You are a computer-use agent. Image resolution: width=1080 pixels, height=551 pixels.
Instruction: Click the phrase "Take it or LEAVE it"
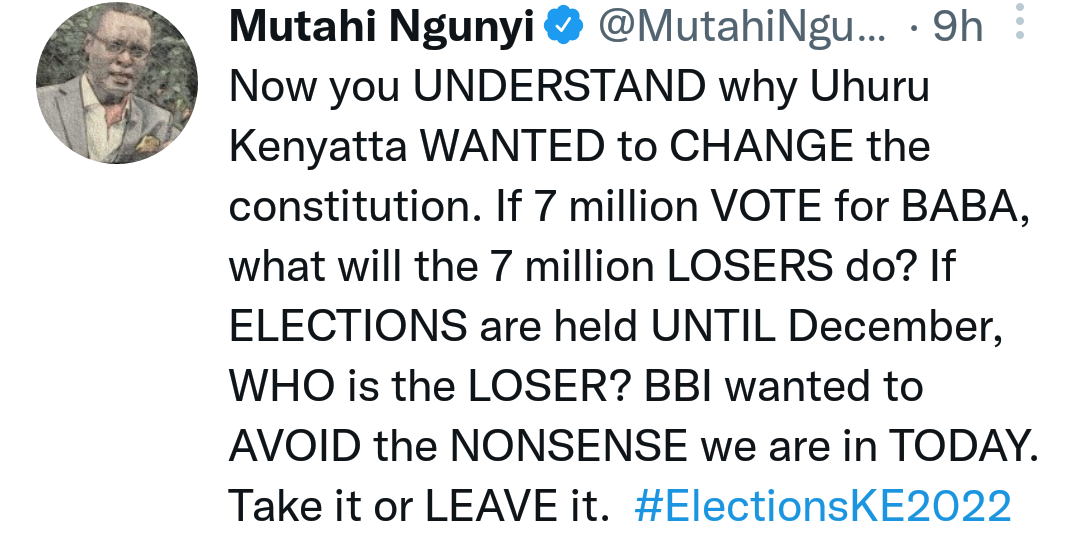[x=419, y=507]
